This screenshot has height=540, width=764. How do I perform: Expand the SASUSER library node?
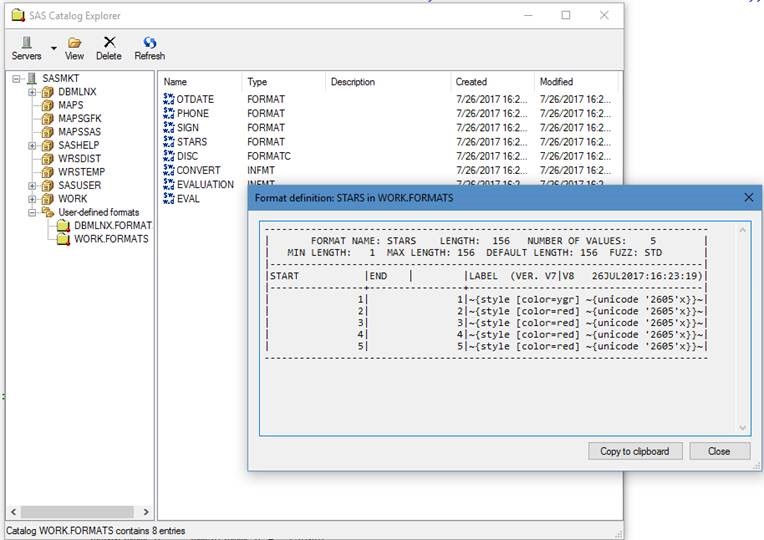[32, 186]
